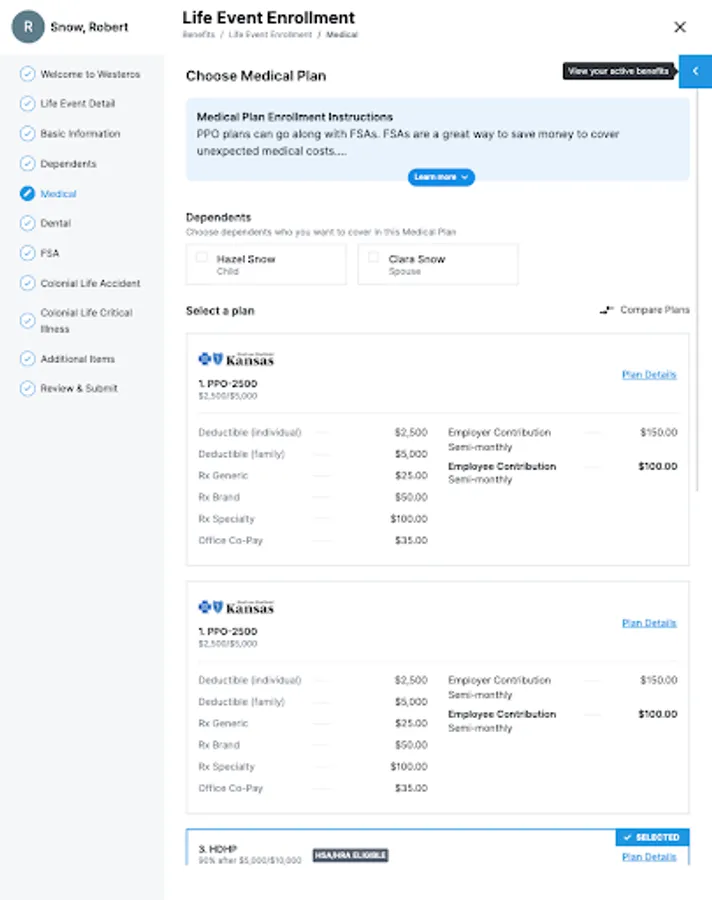The width and height of the screenshot is (712, 900).
Task: Click the Medical step pencil icon
Action: click(x=27, y=194)
